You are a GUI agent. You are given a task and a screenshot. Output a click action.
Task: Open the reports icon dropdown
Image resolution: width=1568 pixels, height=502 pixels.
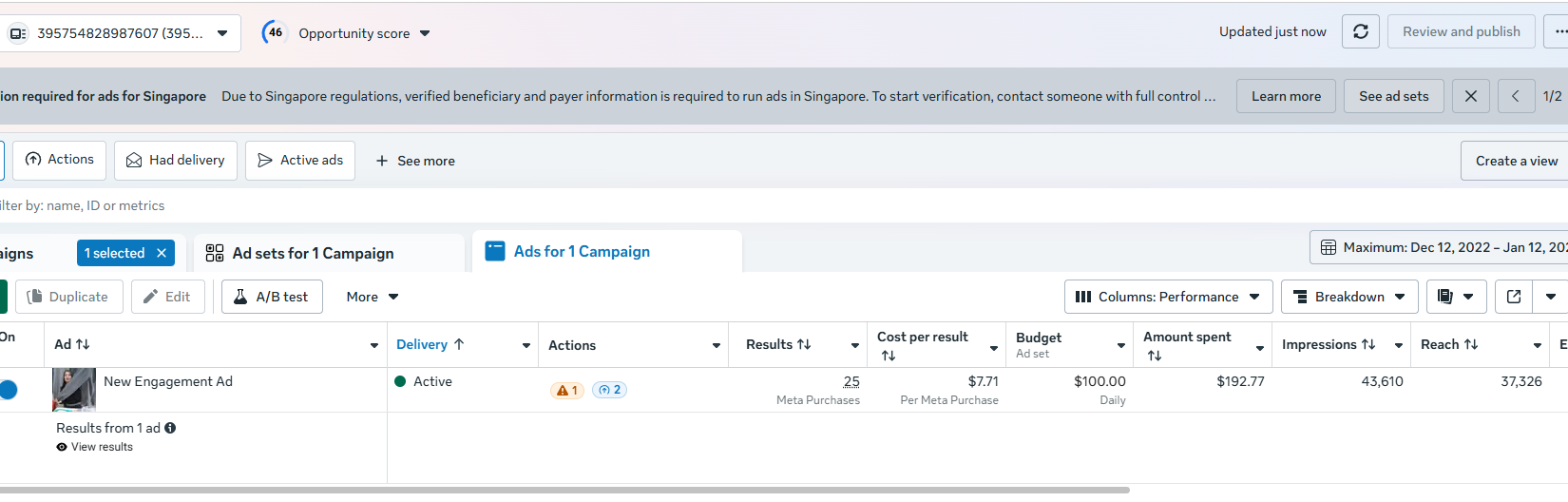(x=1456, y=297)
